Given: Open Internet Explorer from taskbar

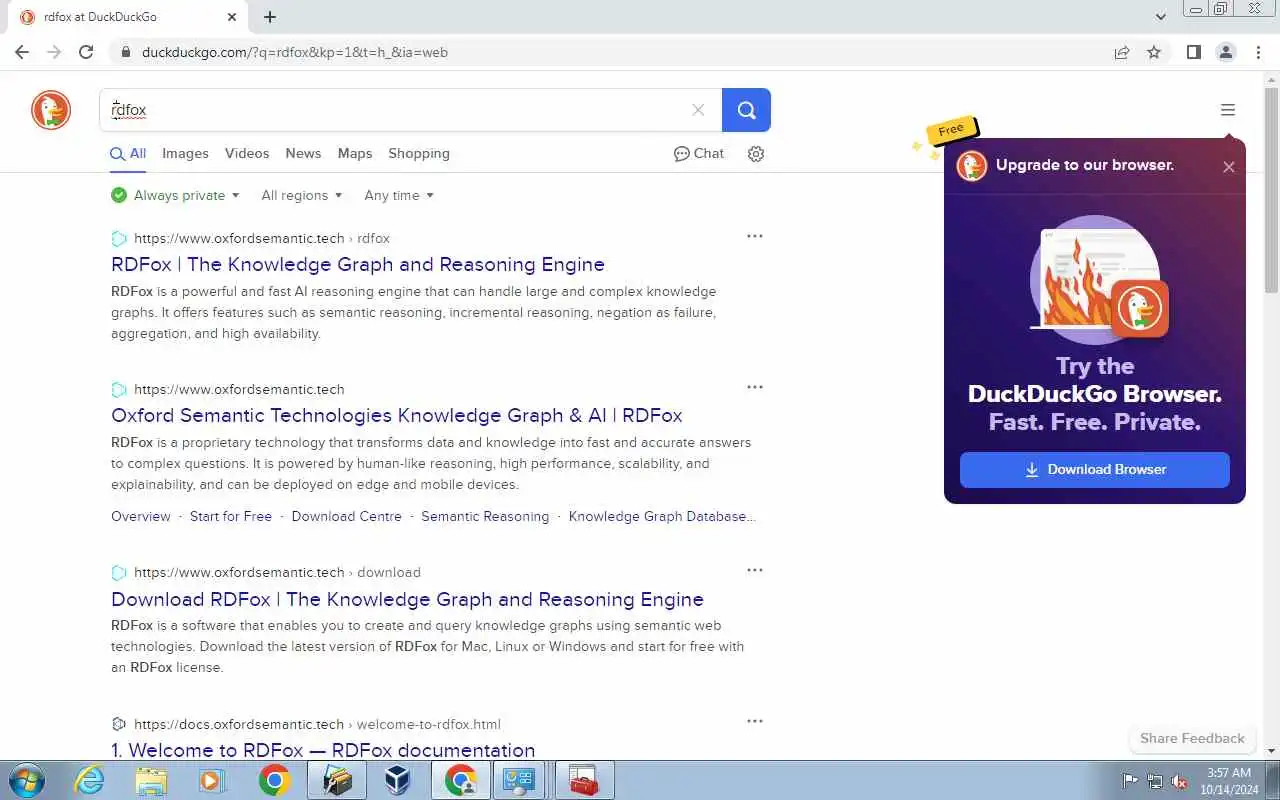Looking at the screenshot, I should pyautogui.click(x=90, y=780).
